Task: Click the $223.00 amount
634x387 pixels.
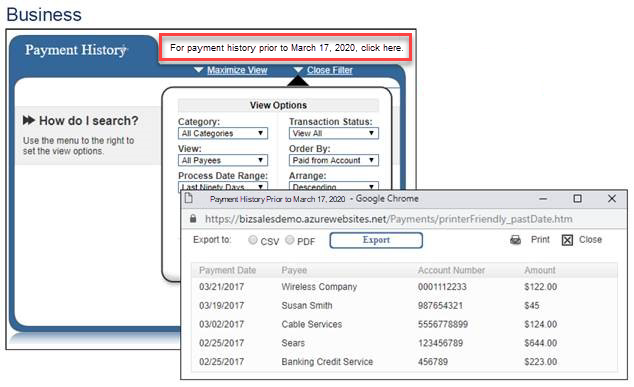Action: point(541,362)
